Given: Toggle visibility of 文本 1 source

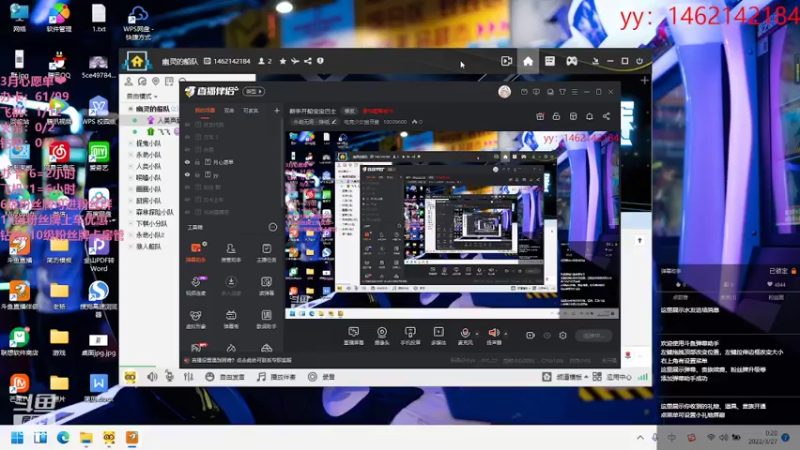Looking at the screenshot, I should [188, 137].
